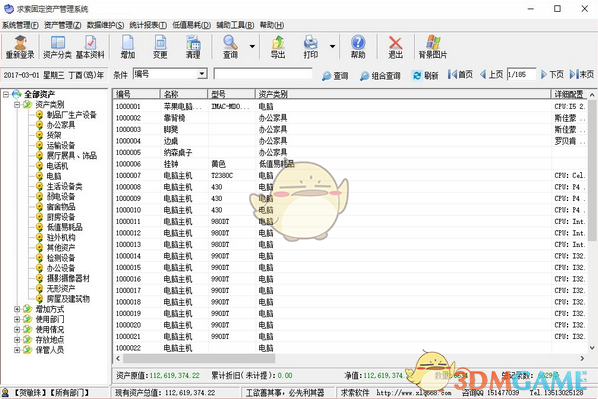The height and width of the screenshot is (399, 598).
Task: Click the horizontal scrollbar thumb under the table
Action: 199,359
